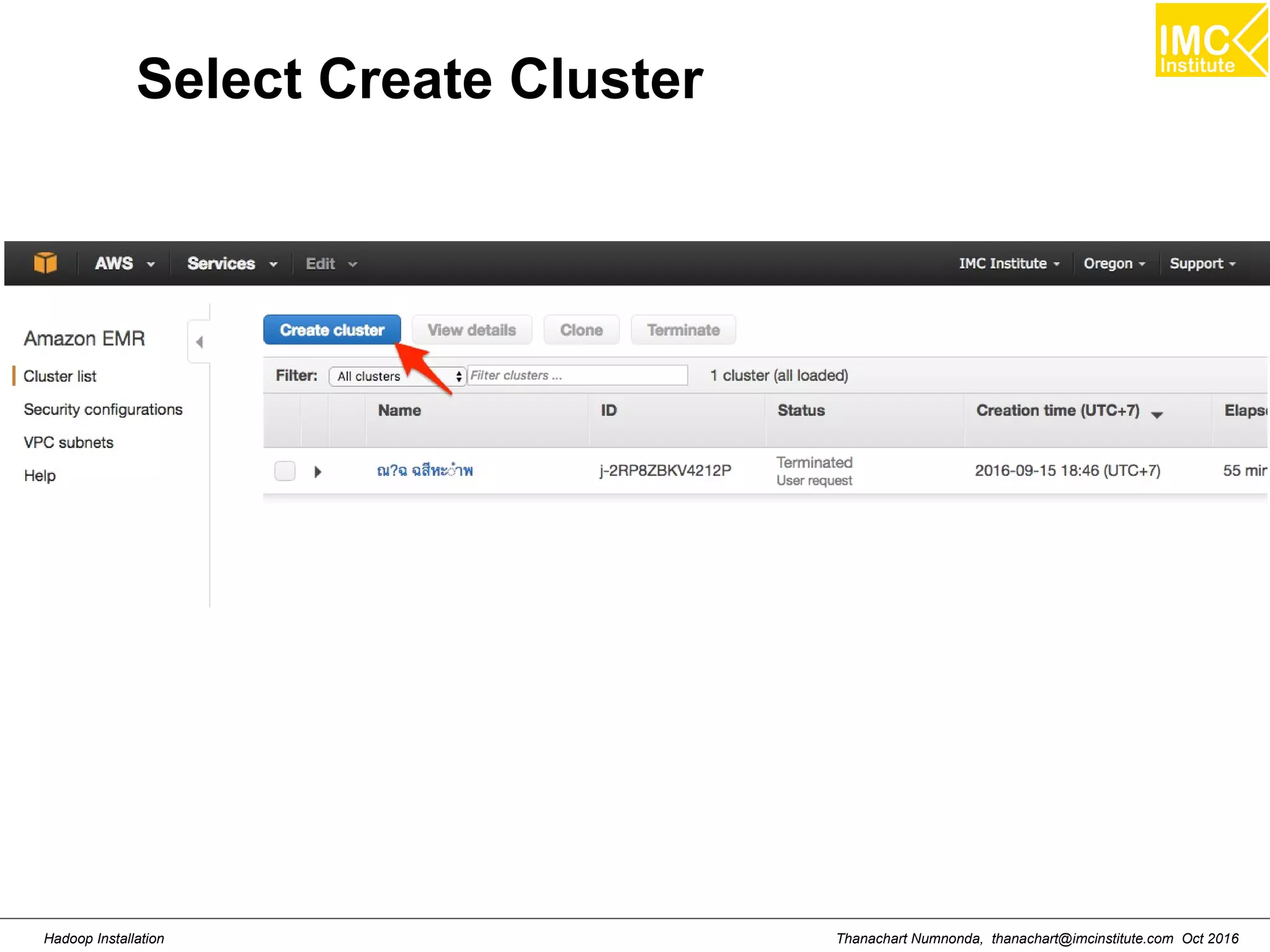Open Help in the sidebar
This screenshot has width=1270, height=952.
point(40,475)
